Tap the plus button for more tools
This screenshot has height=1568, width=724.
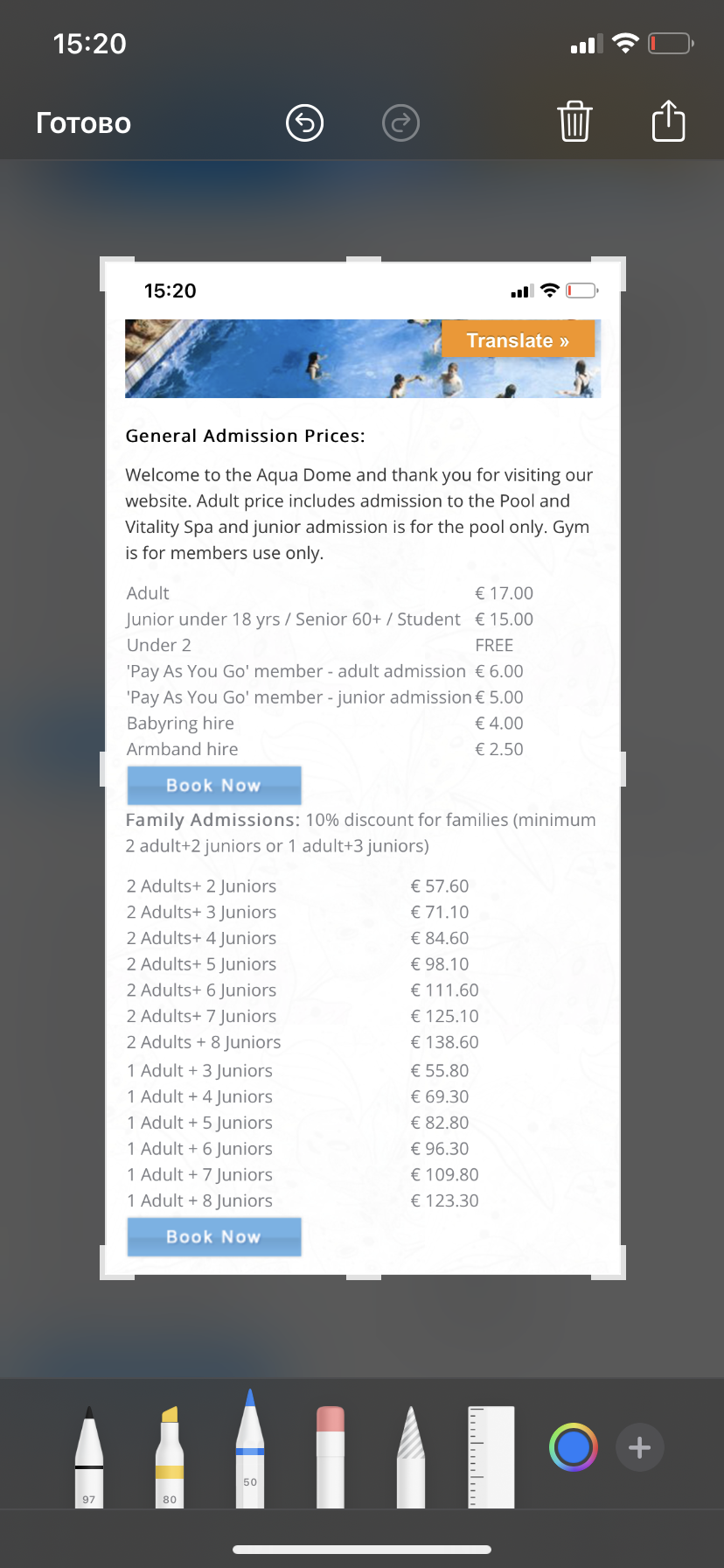[639, 1447]
